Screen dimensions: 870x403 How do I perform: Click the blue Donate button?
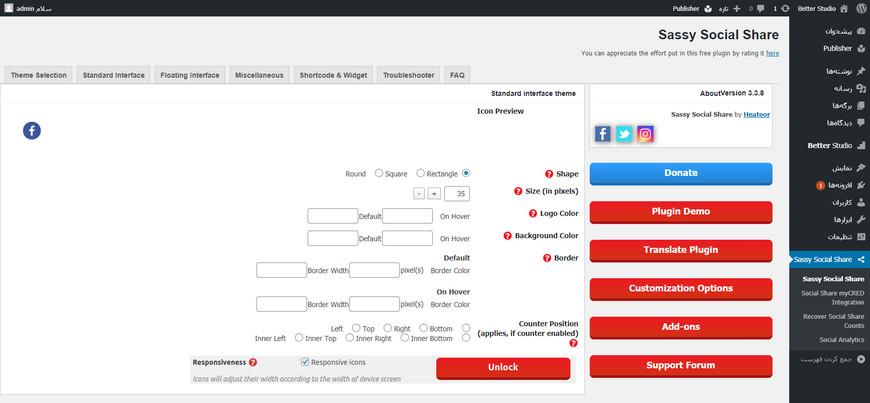681,173
